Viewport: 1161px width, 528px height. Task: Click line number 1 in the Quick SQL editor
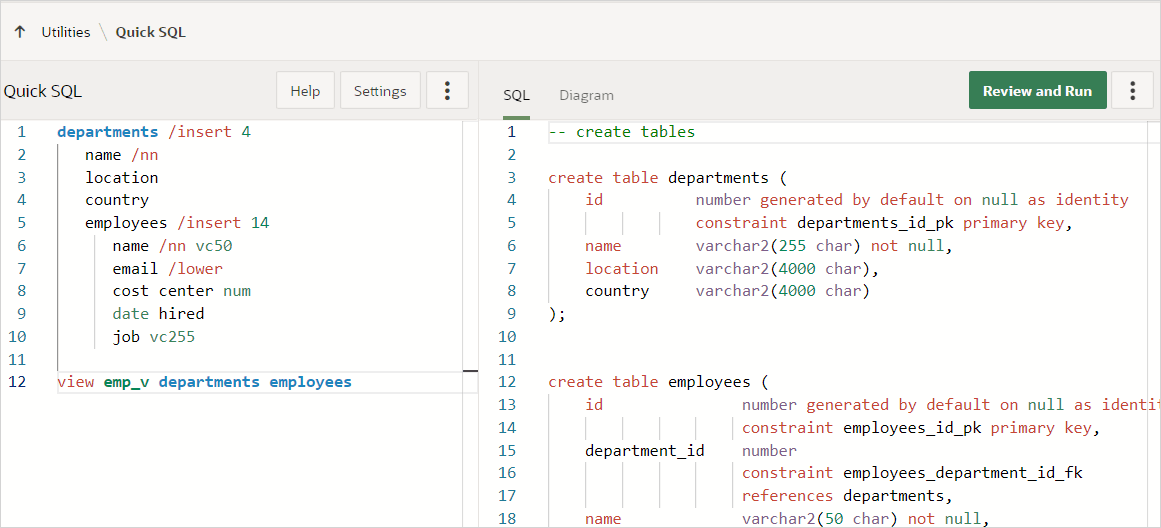21,132
